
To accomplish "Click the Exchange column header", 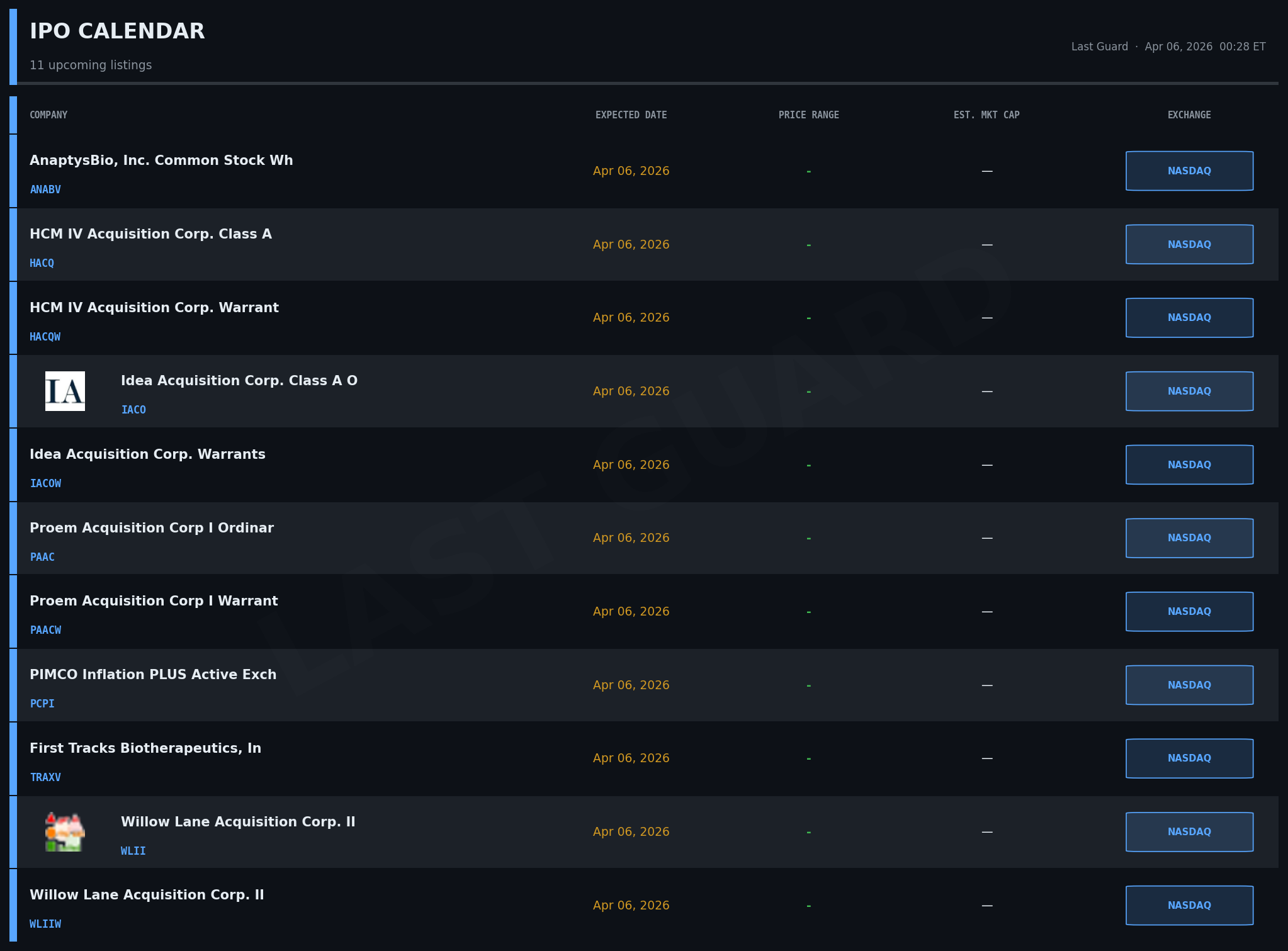I will point(1189,115).
